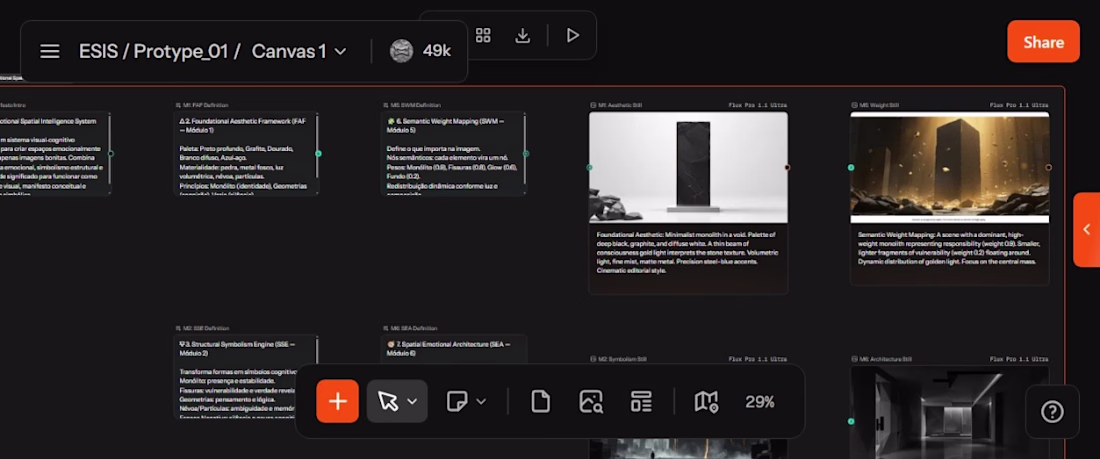1100x459 pixels.
Task: Expand the sticky note options chevron
Action: (x=481, y=401)
